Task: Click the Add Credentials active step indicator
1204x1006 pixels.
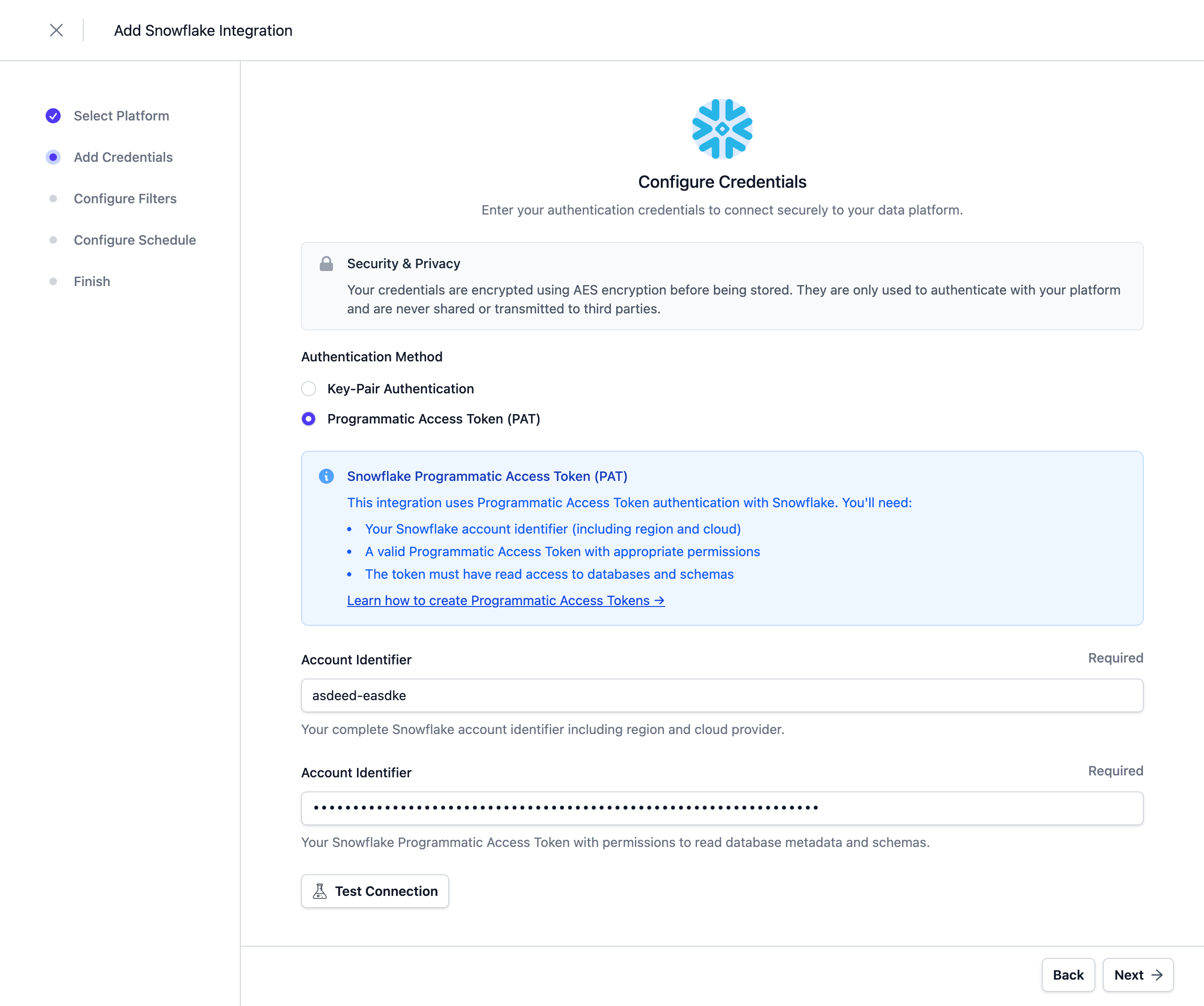Action: point(53,157)
